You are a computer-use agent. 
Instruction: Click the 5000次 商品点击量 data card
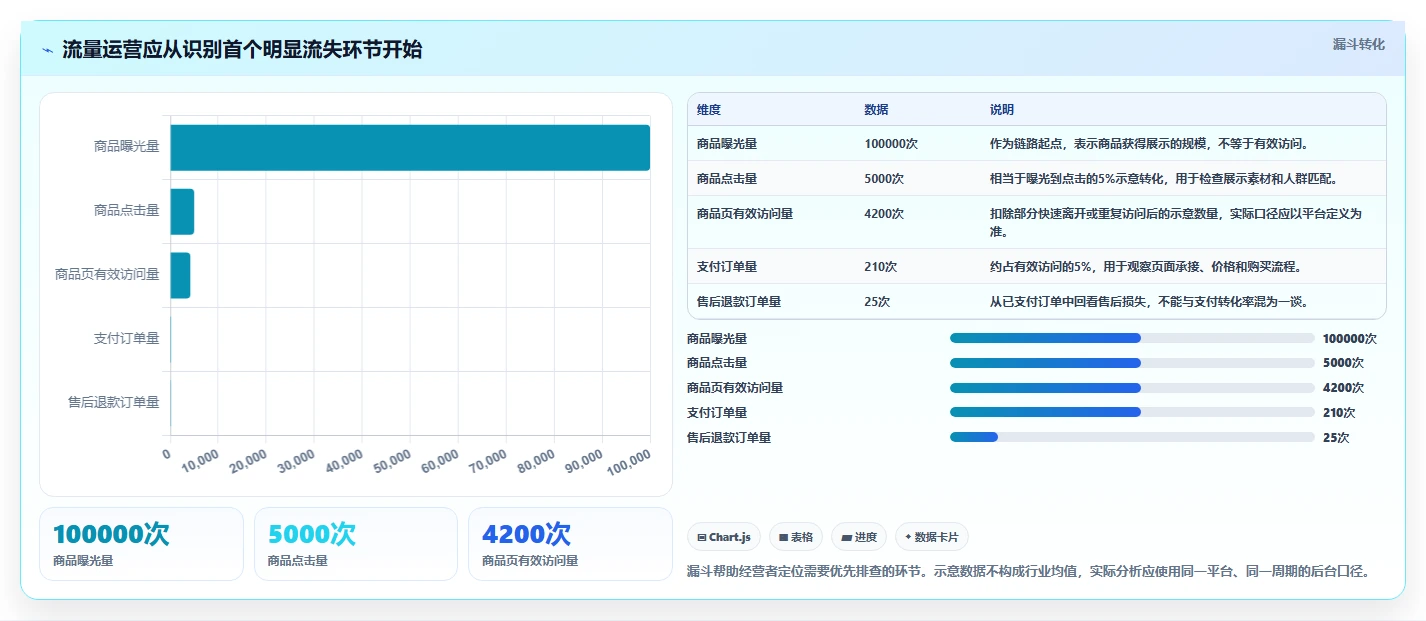(x=356, y=544)
